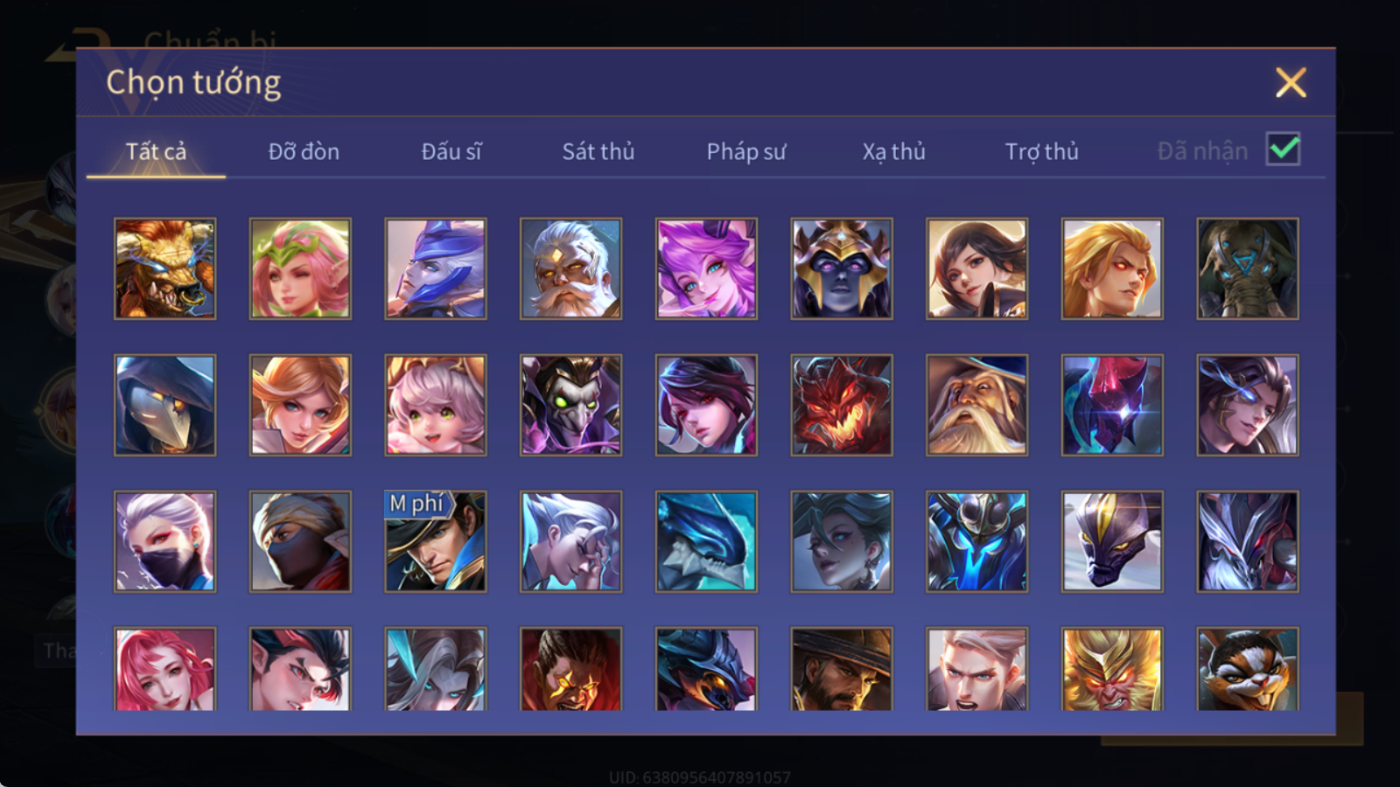
Task: Open the Trợ thủ tab
Action: tap(1042, 152)
